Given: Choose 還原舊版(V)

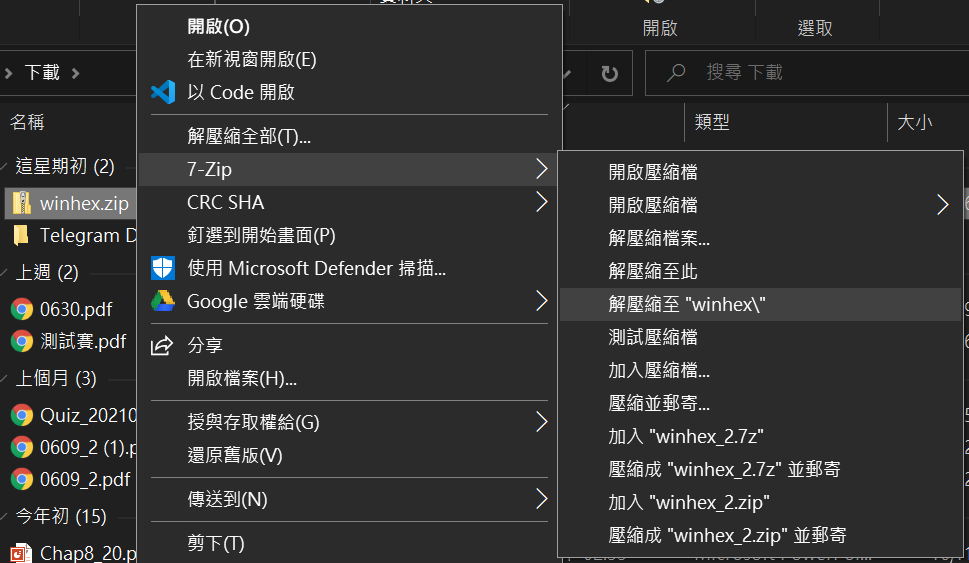Looking at the screenshot, I should 349,455.
